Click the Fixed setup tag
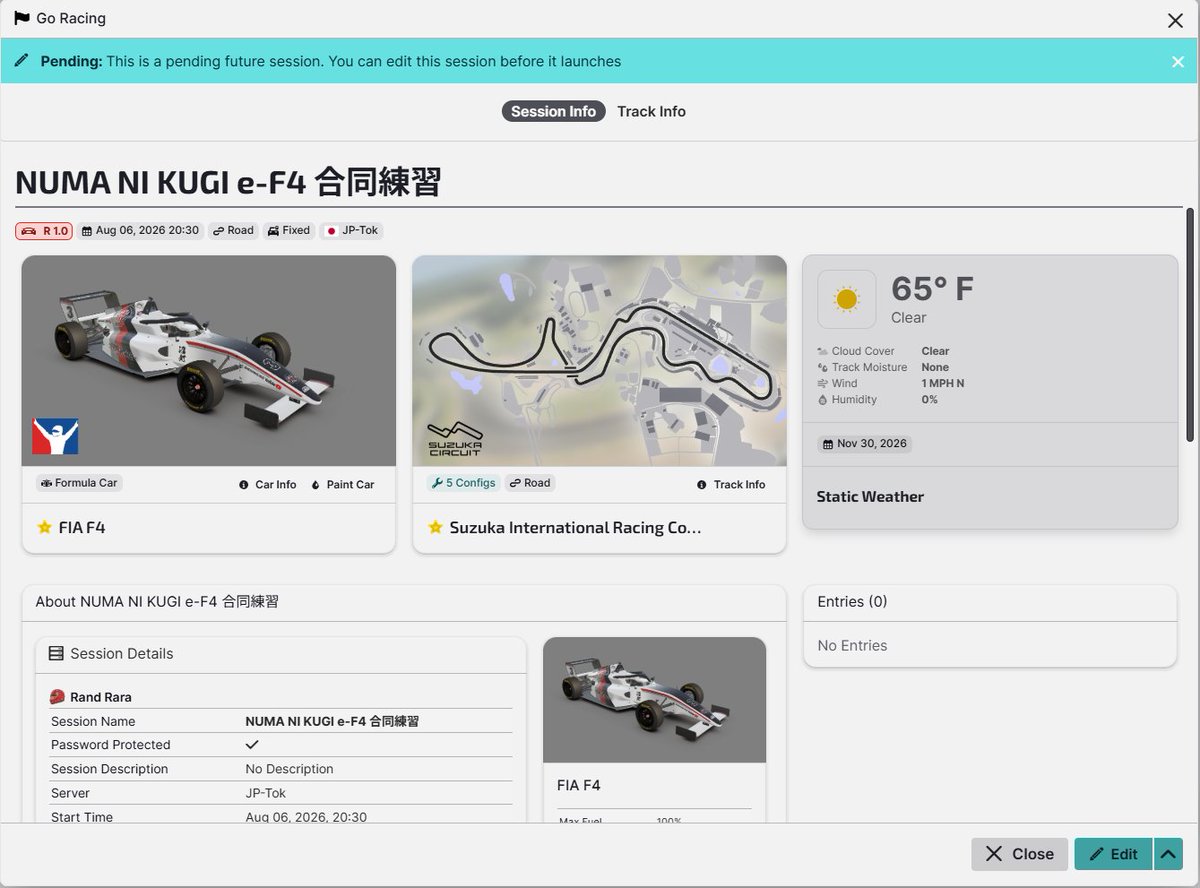 point(289,230)
